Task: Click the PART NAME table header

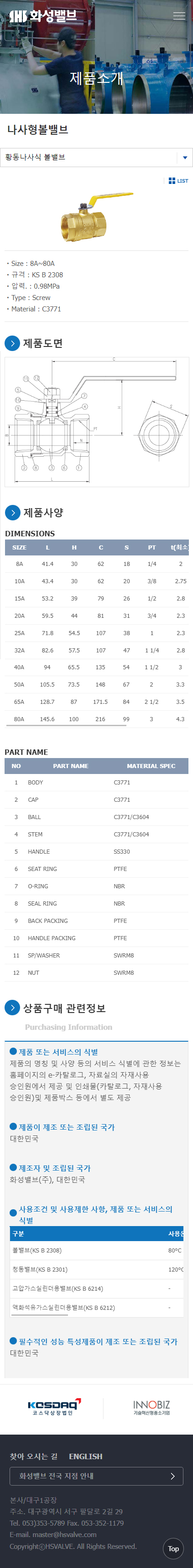Action: [x=70, y=766]
